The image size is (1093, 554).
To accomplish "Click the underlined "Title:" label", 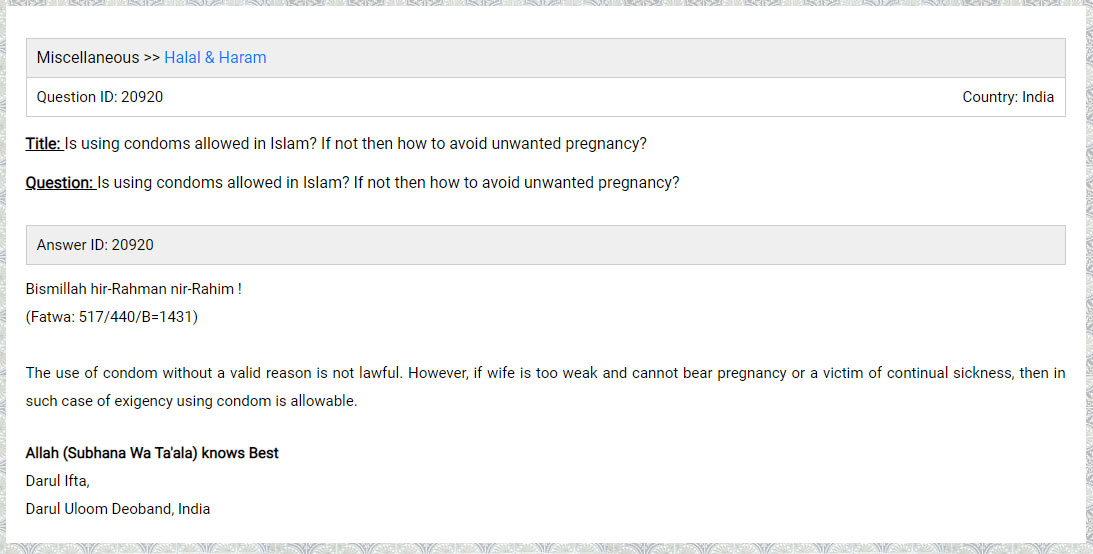I will pos(43,143).
